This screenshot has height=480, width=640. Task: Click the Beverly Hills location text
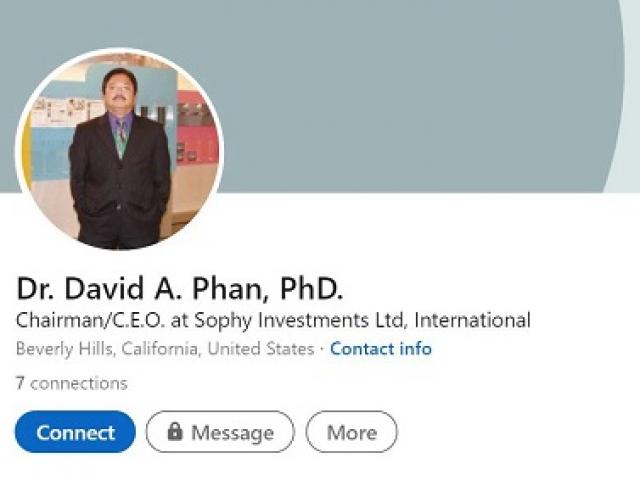65,349
